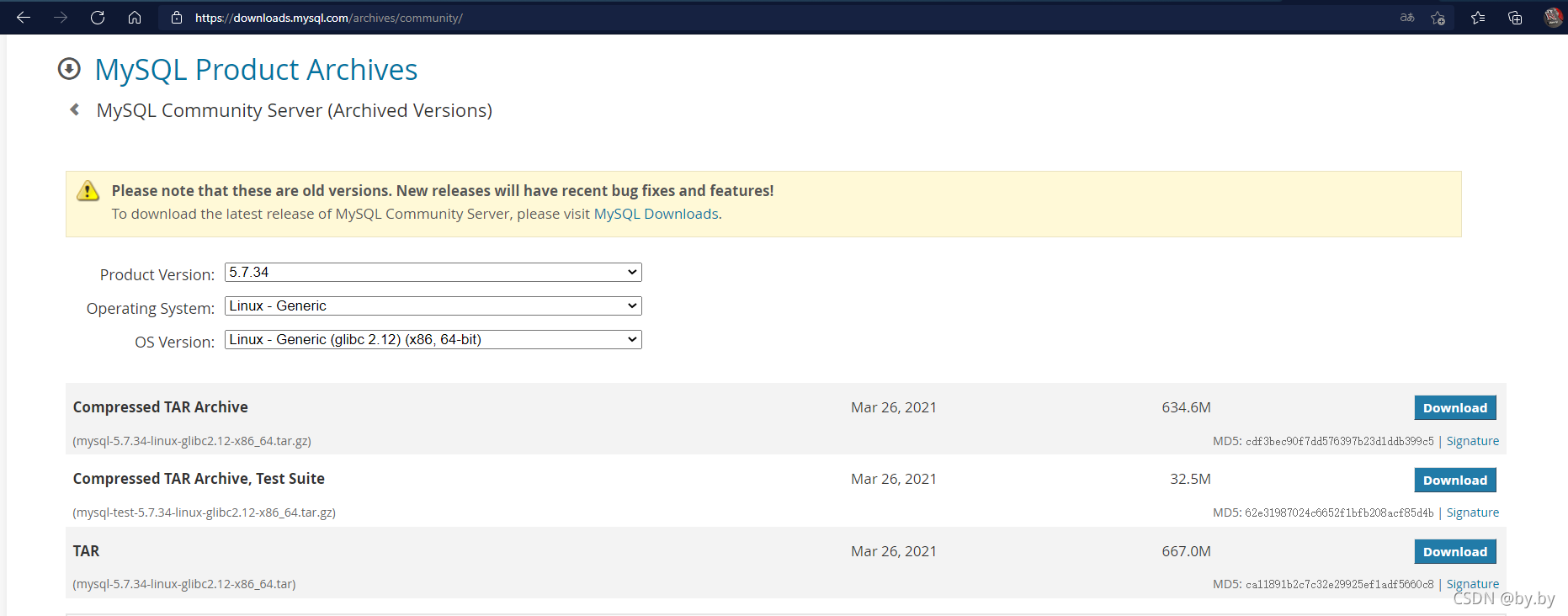Click the 32.5M file size
The height and width of the screenshot is (616, 1568).
click(1191, 479)
